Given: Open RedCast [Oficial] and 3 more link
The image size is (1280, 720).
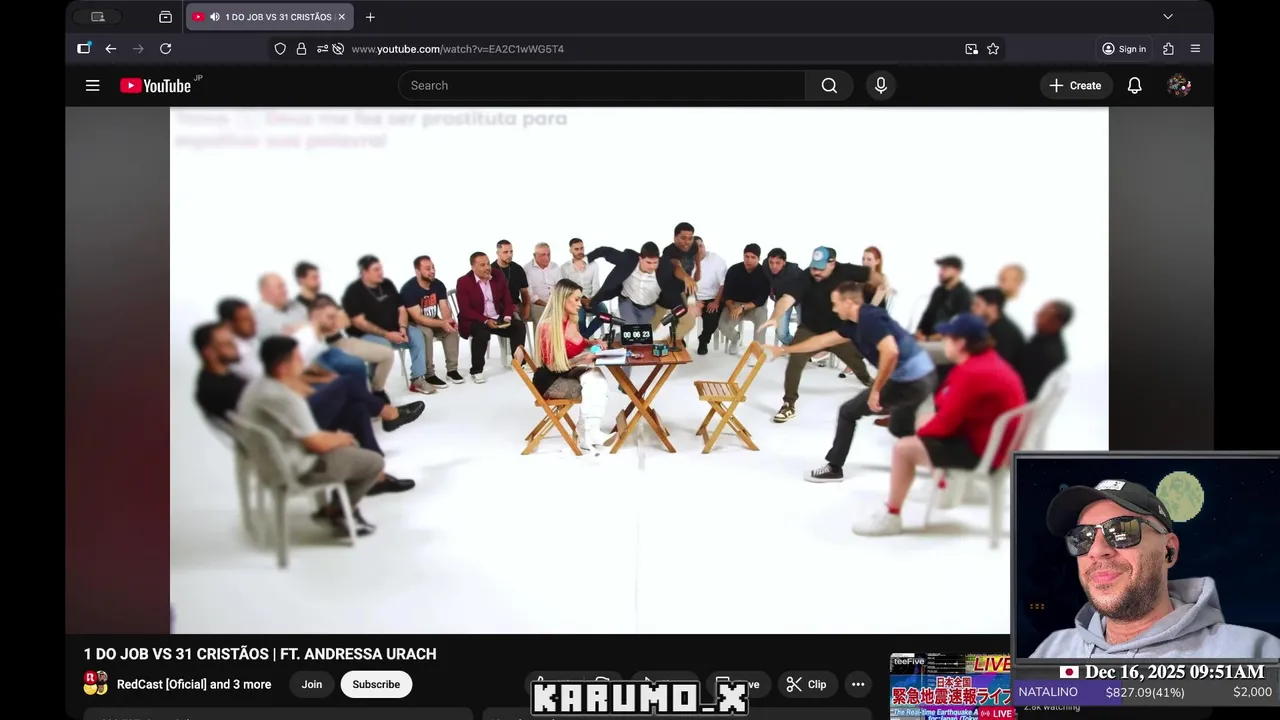Looking at the screenshot, I should click(x=194, y=685).
